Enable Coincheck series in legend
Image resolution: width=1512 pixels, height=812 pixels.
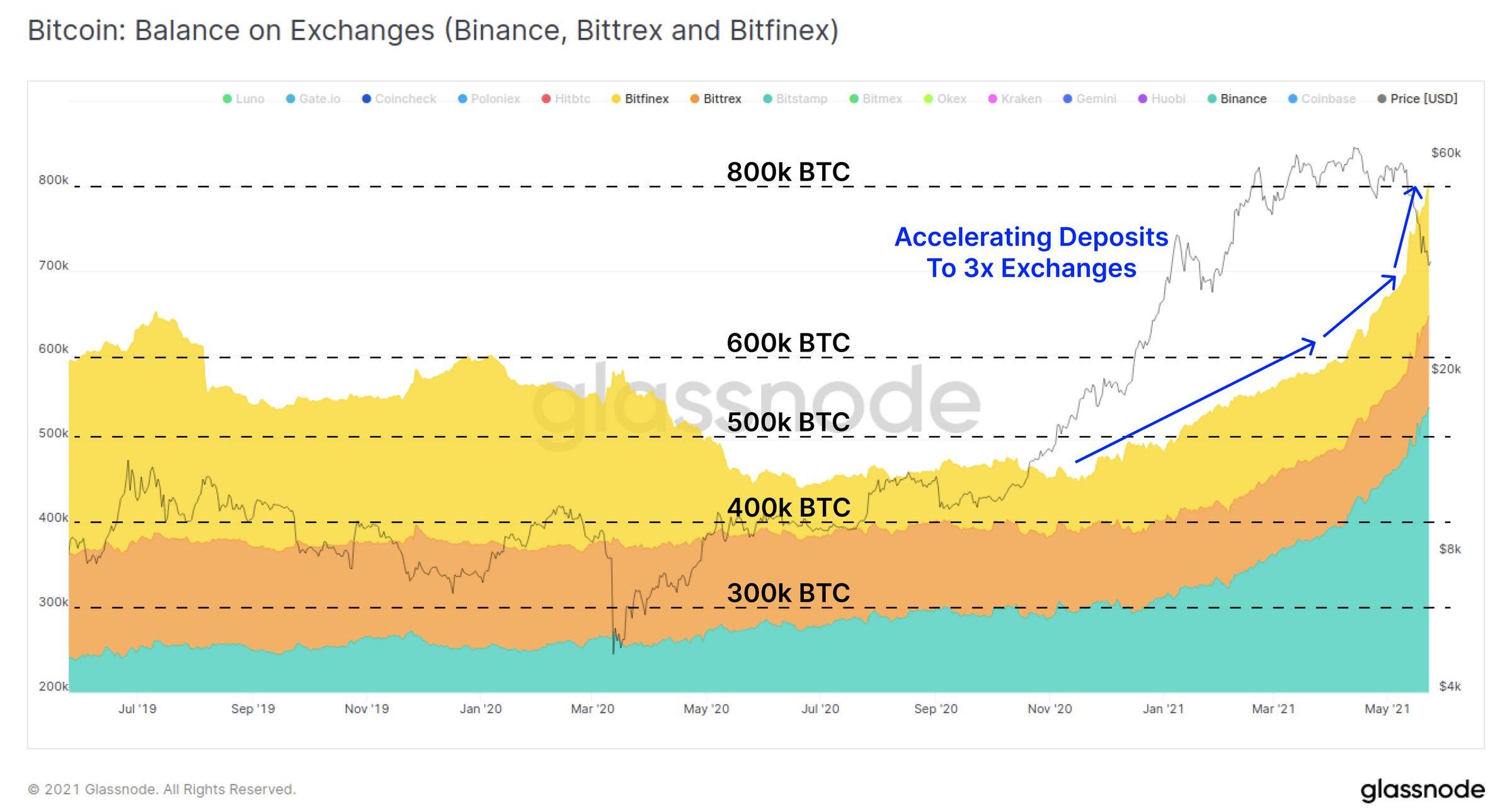[x=405, y=99]
